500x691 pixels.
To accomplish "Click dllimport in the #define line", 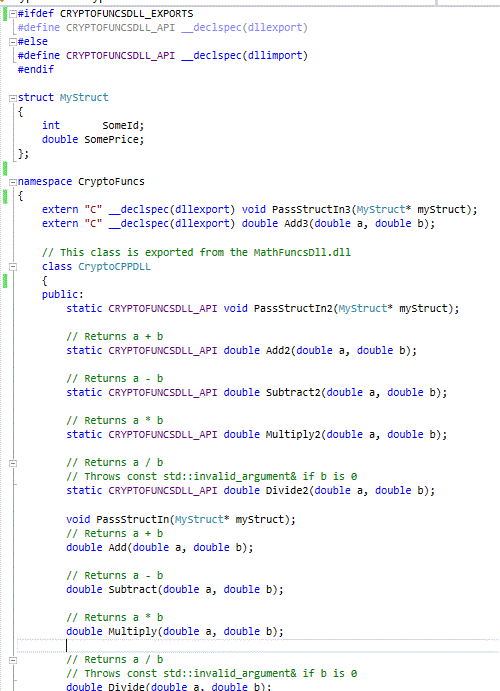I will [x=275, y=56].
